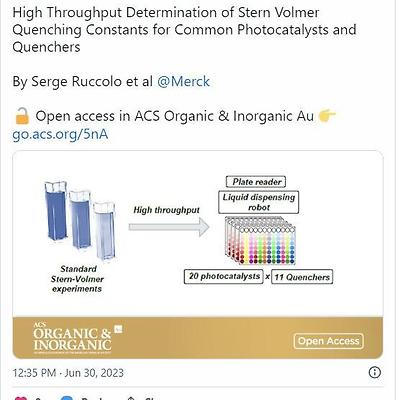Image resolution: width=400 pixels, height=400 pixels.
Task: Click the colorful well plate graphic
Action: [260, 241]
